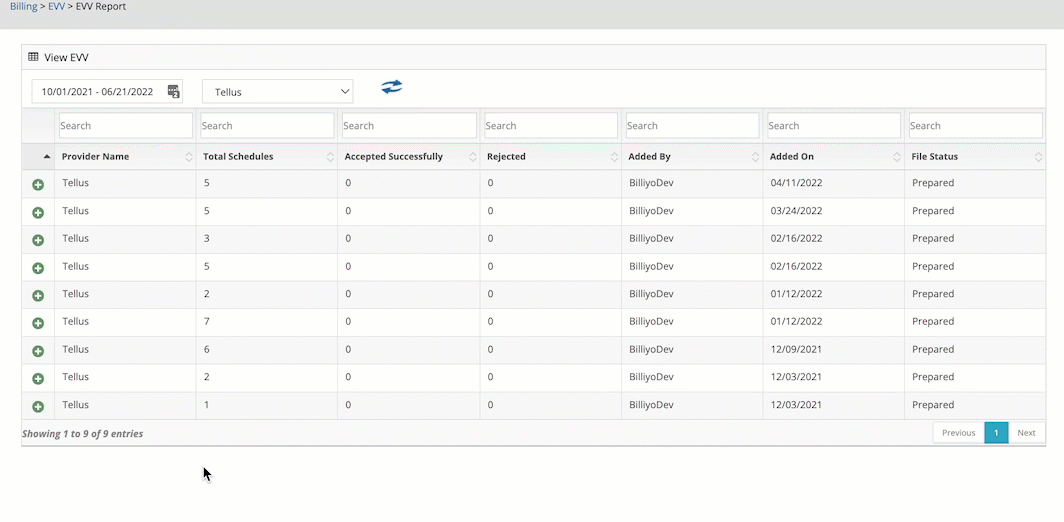Expand the Tellus row with 1 total schedule
1064x522 pixels.
point(38,407)
